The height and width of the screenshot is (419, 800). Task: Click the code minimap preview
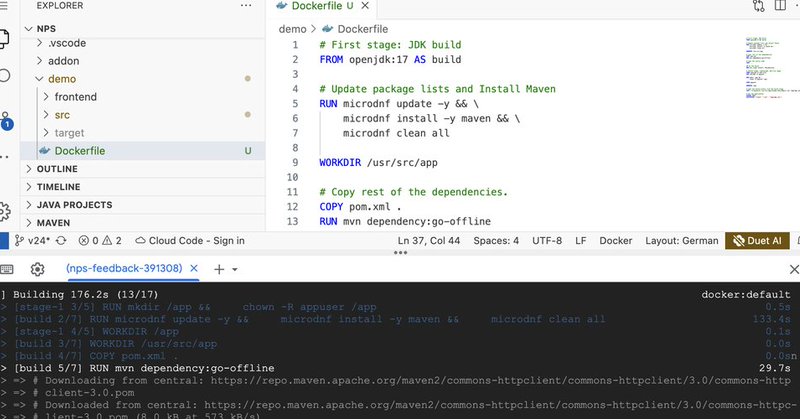(770, 67)
